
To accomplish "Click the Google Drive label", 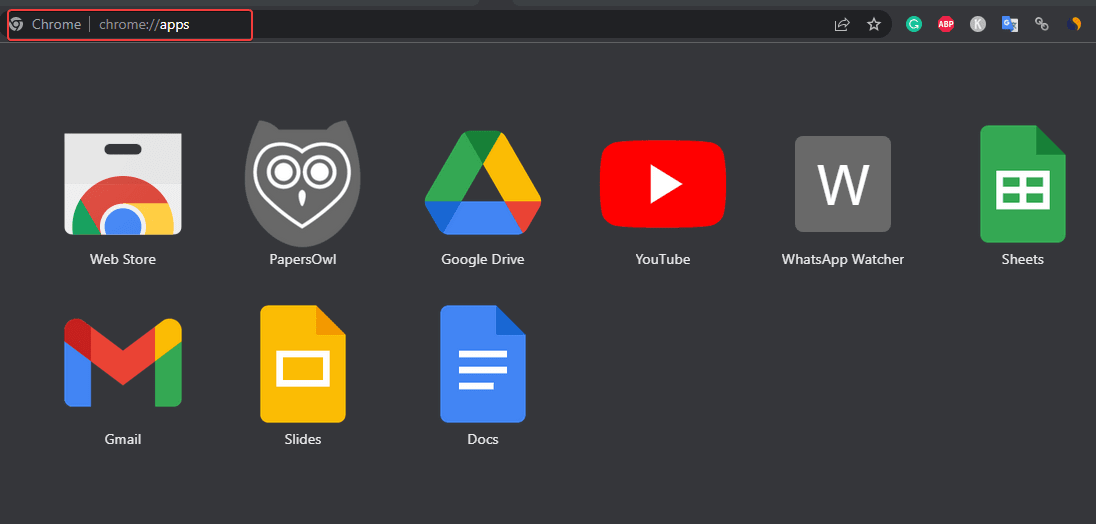I will coord(483,259).
